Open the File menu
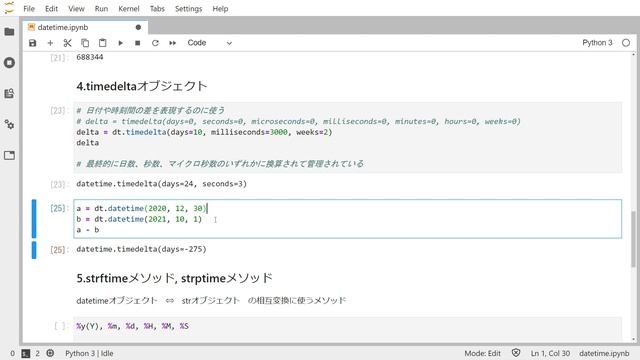The width and height of the screenshot is (640, 360). click(x=29, y=9)
